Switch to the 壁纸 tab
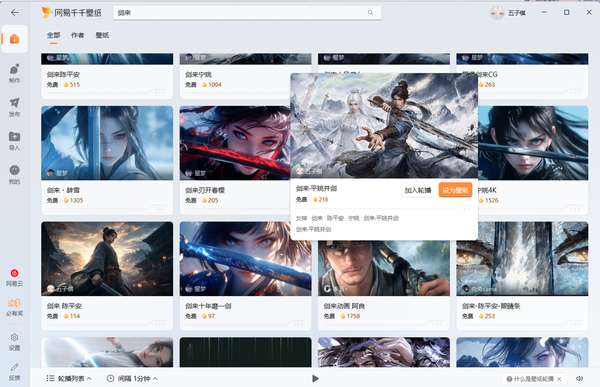The width and height of the screenshot is (600, 387). point(102,35)
